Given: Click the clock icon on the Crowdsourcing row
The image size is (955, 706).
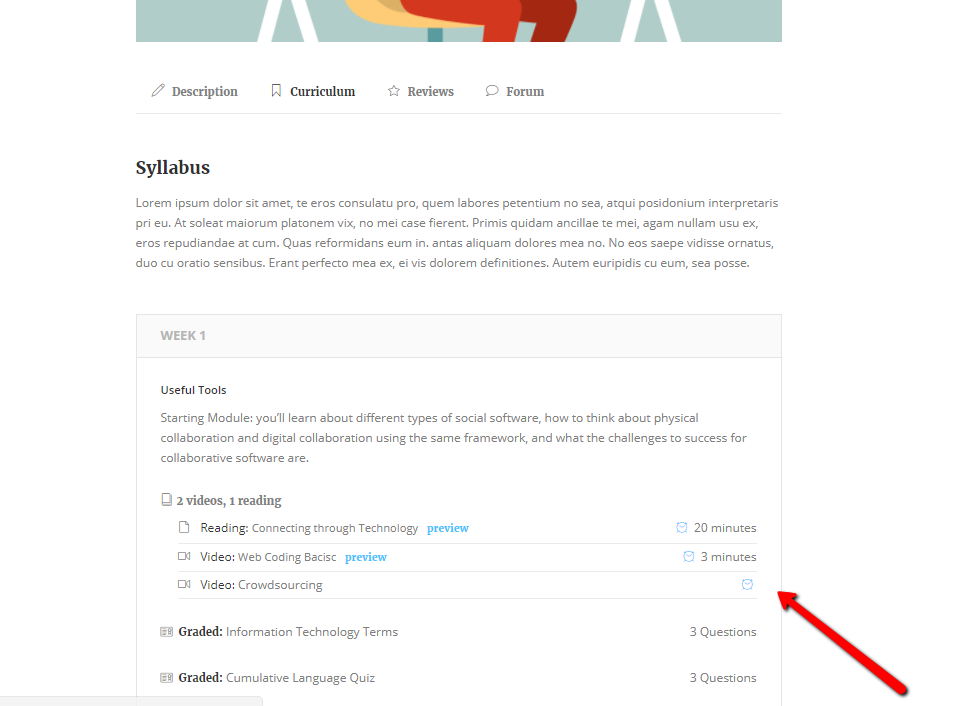Looking at the screenshot, I should 747,584.
